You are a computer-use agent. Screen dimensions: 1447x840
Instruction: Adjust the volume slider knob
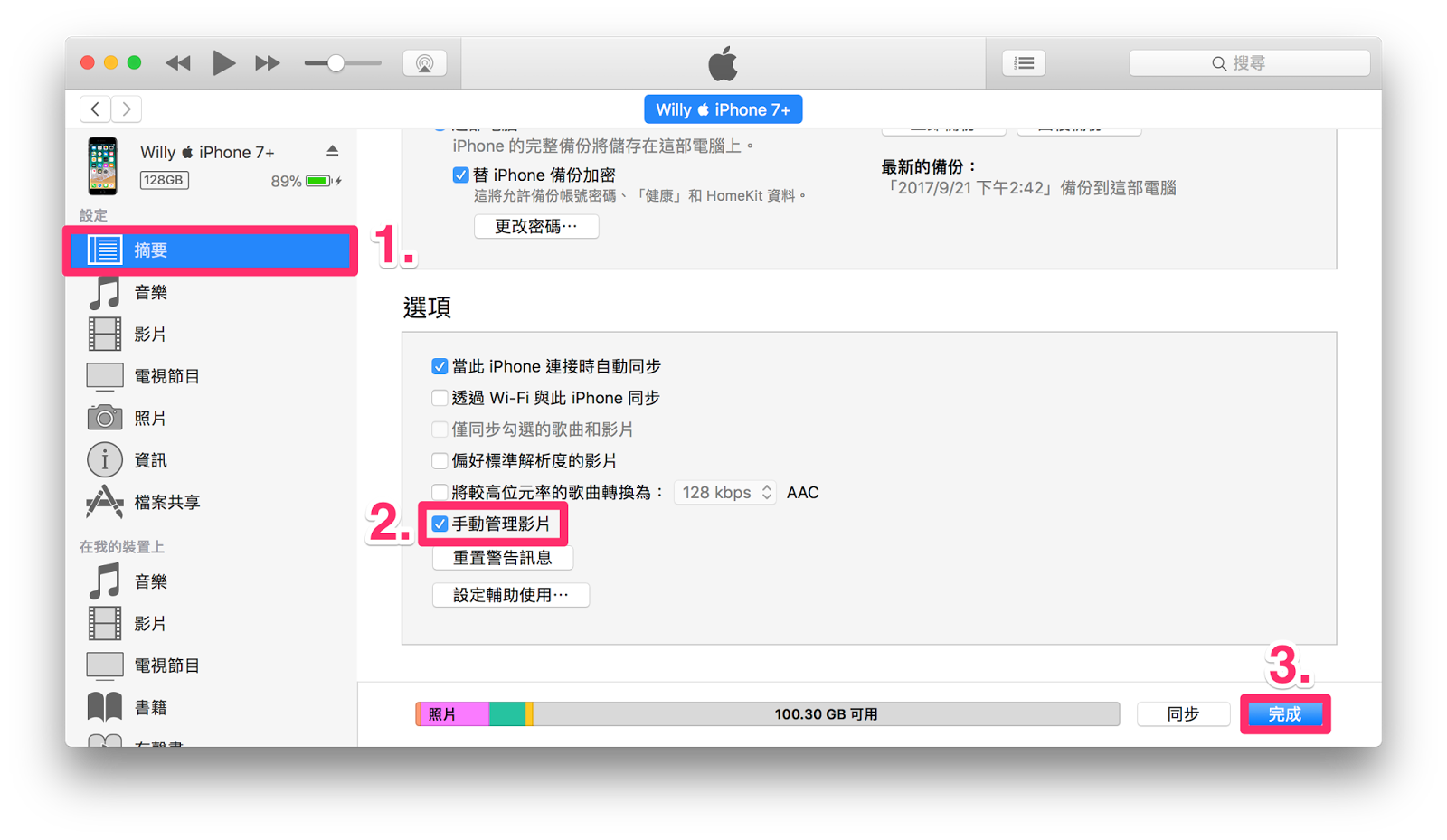click(336, 63)
